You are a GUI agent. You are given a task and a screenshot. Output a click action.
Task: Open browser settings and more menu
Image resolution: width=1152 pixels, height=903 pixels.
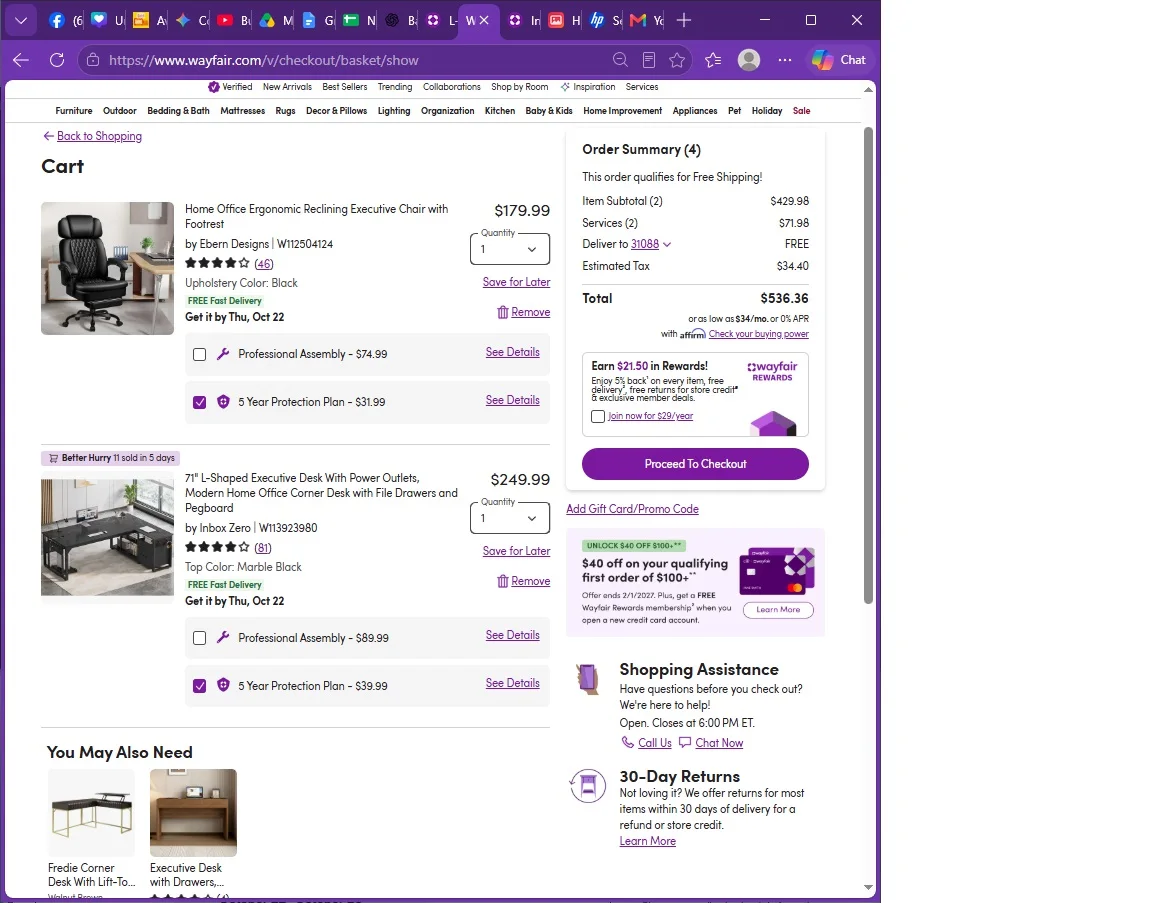tap(785, 60)
